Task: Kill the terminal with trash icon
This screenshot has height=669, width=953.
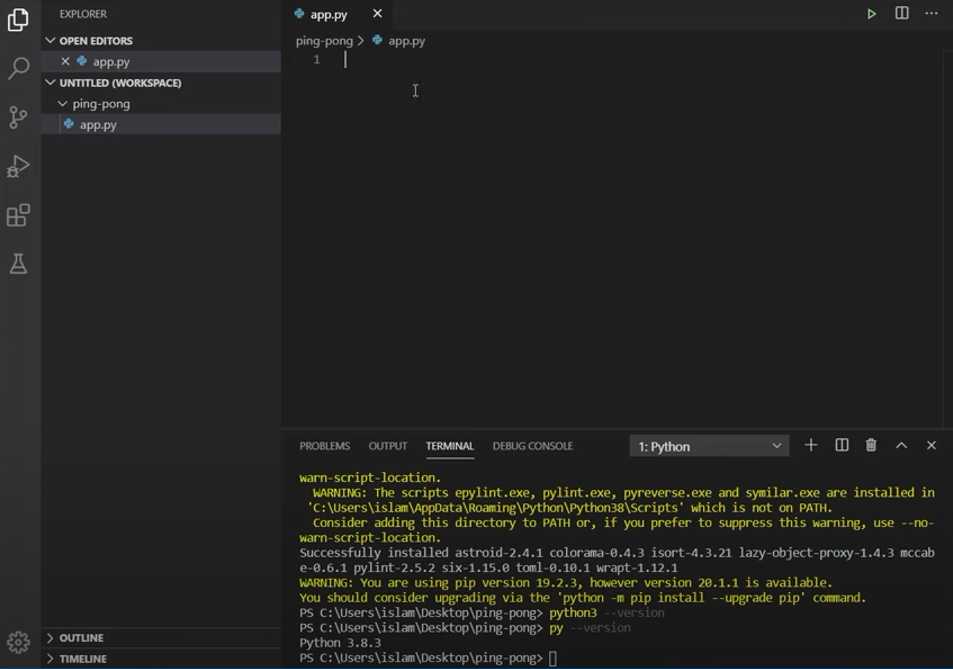Action: coord(871,445)
